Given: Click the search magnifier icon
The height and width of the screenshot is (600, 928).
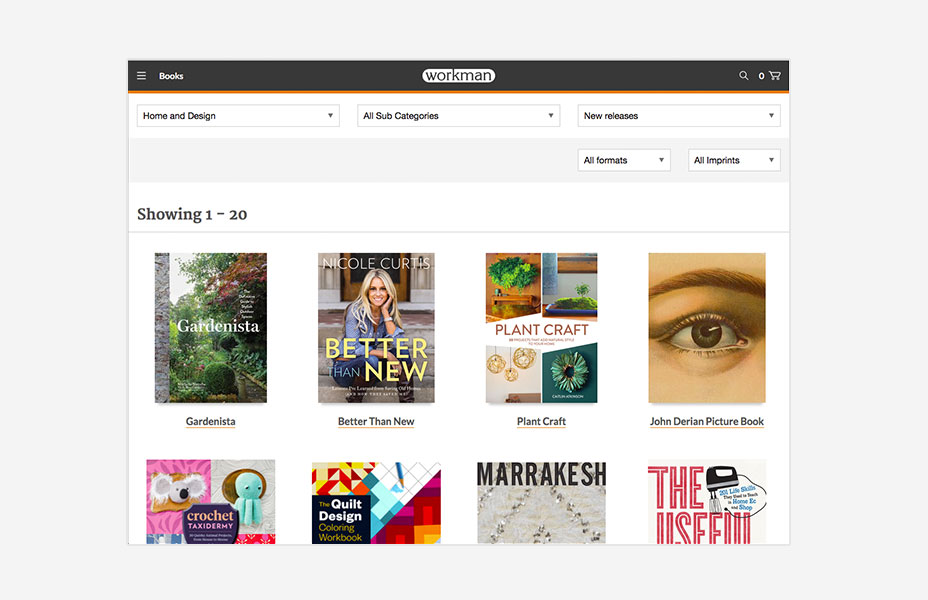Looking at the screenshot, I should tap(743, 76).
